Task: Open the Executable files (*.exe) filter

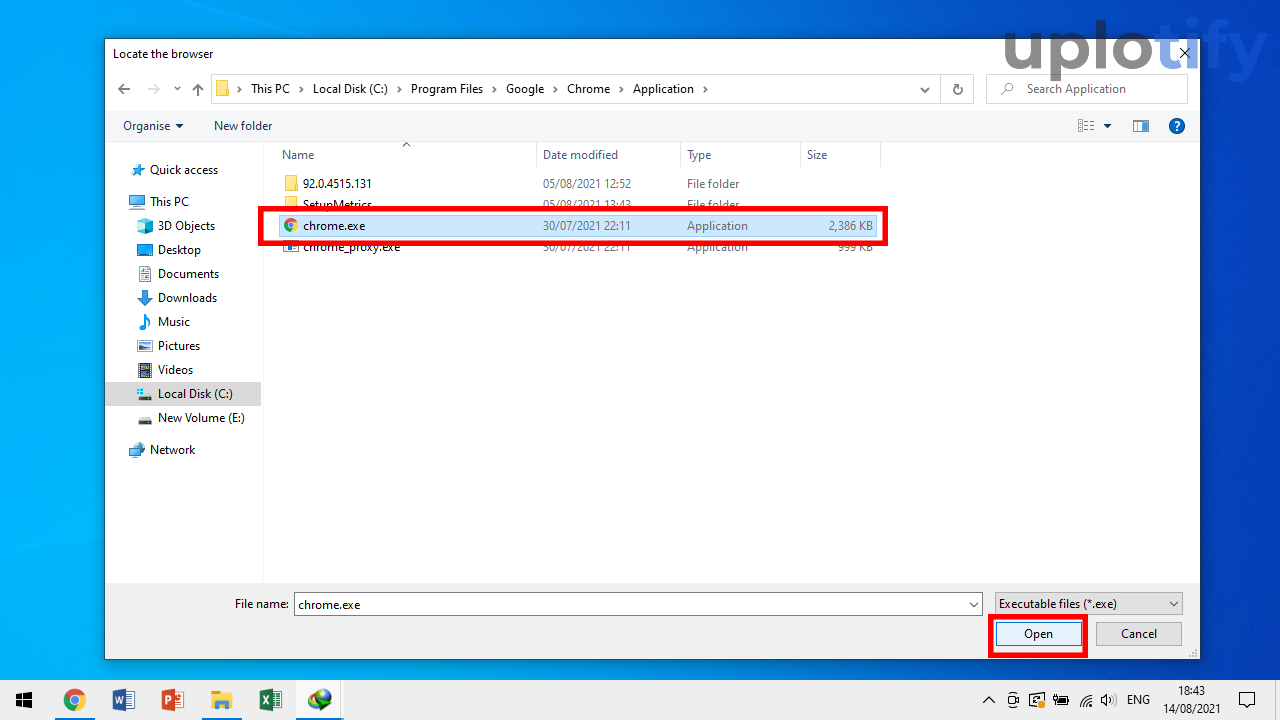Action: tap(1089, 604)
